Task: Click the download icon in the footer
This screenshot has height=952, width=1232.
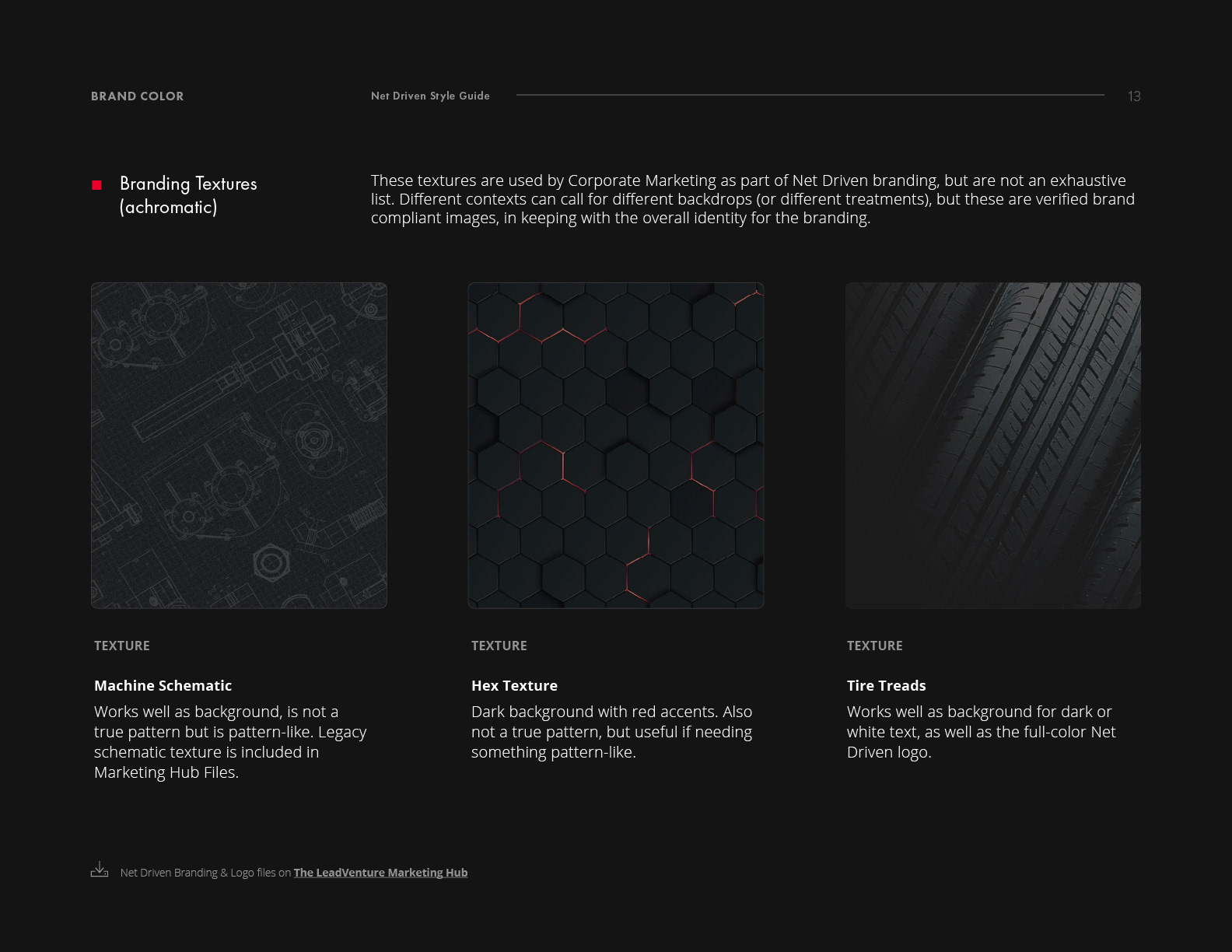Action: (x=100, y=870)
